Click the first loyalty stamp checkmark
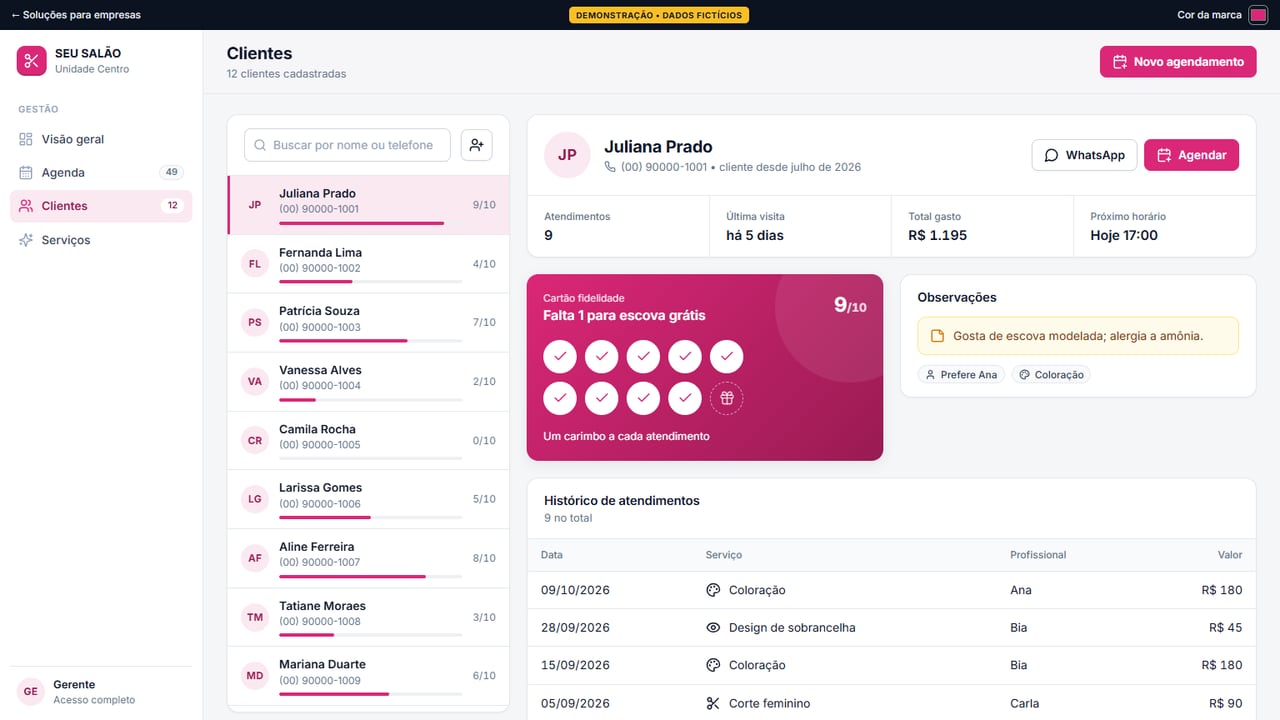 [560, 356]
